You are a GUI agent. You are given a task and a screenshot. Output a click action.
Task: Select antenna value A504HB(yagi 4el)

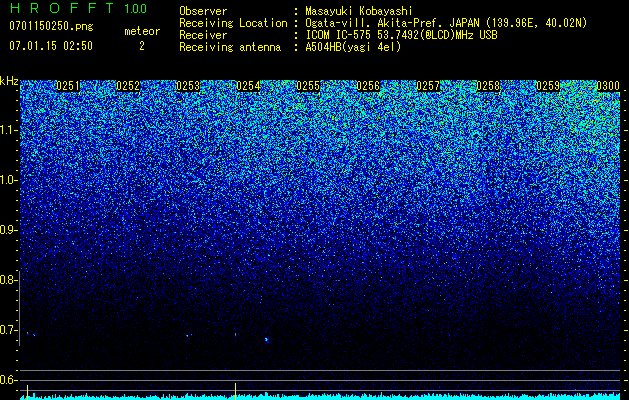[353, 47]
